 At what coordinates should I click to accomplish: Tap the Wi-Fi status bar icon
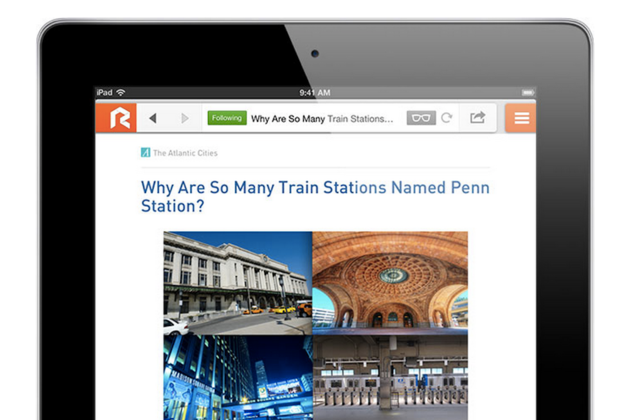click(x=120, y=92)
